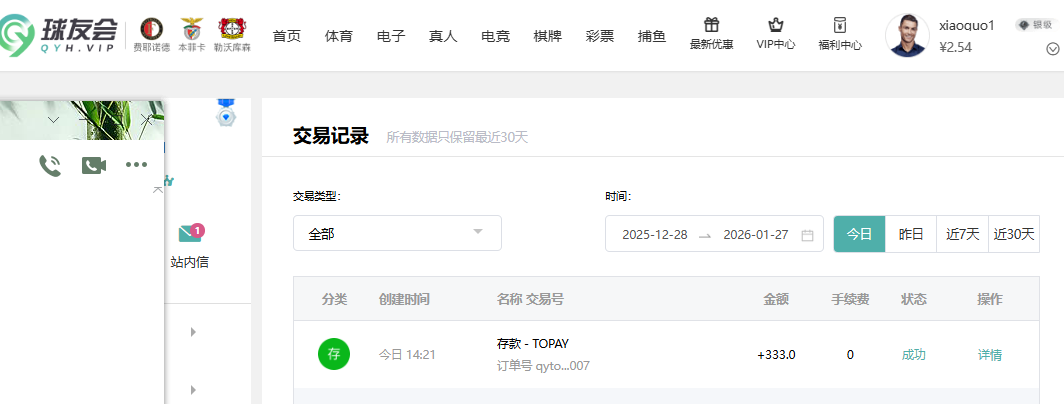Open 详情 link for TOPAY deposit
The height and width of the screenshot is (404, 1064).
[989, 354]
